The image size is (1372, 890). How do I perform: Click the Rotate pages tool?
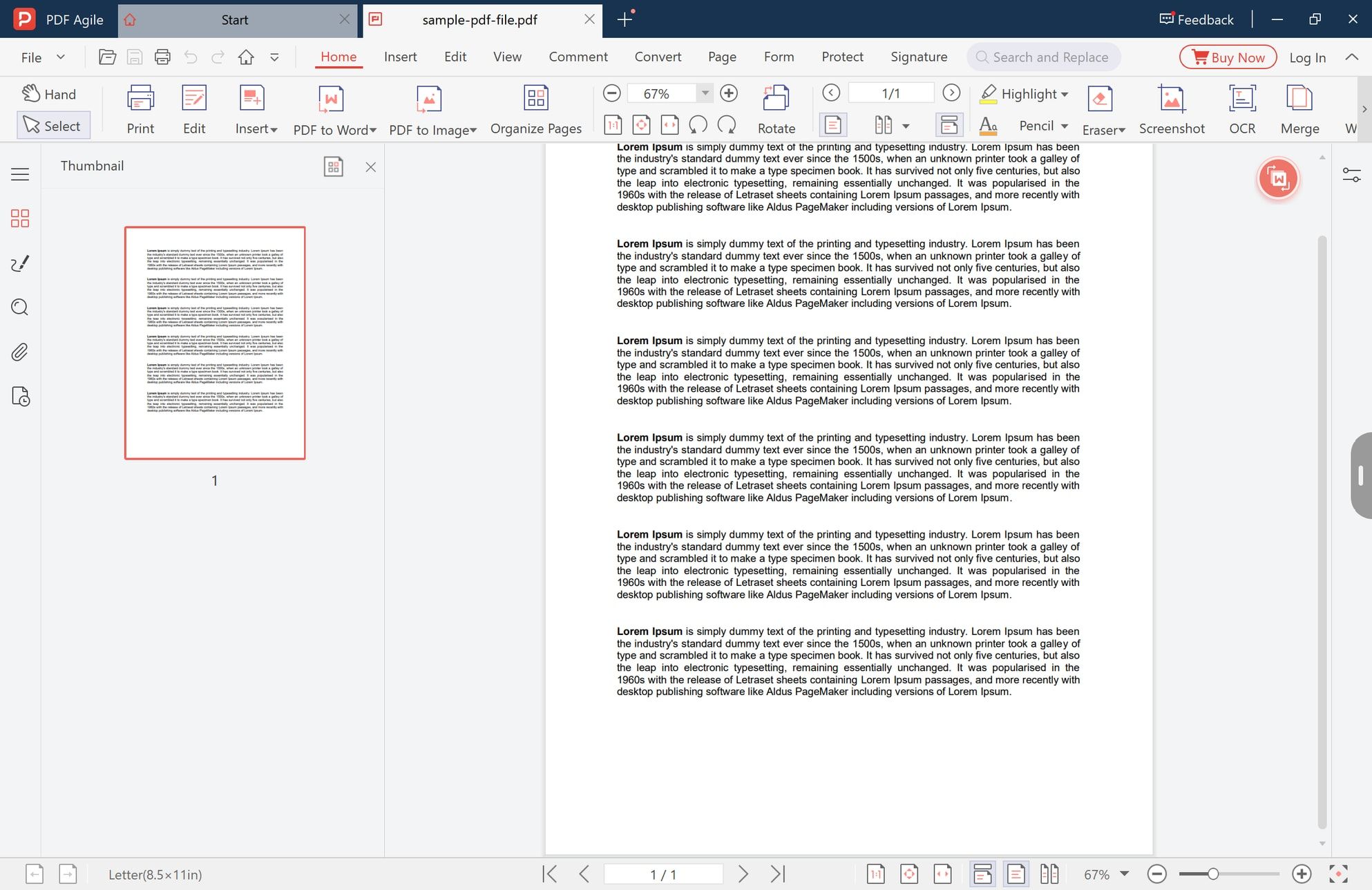(776, 109)
